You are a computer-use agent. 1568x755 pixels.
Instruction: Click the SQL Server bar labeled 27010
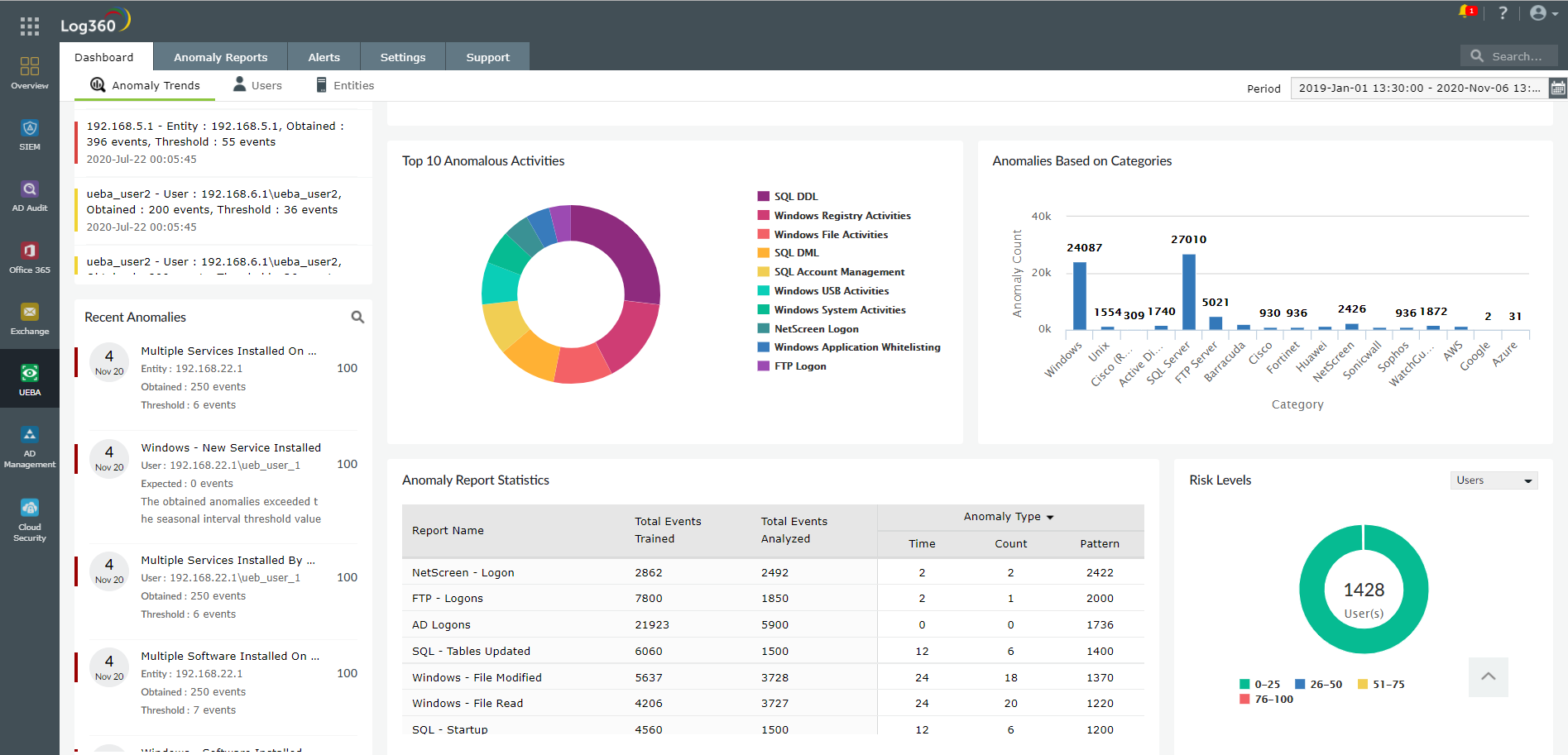coord(1189,292)
